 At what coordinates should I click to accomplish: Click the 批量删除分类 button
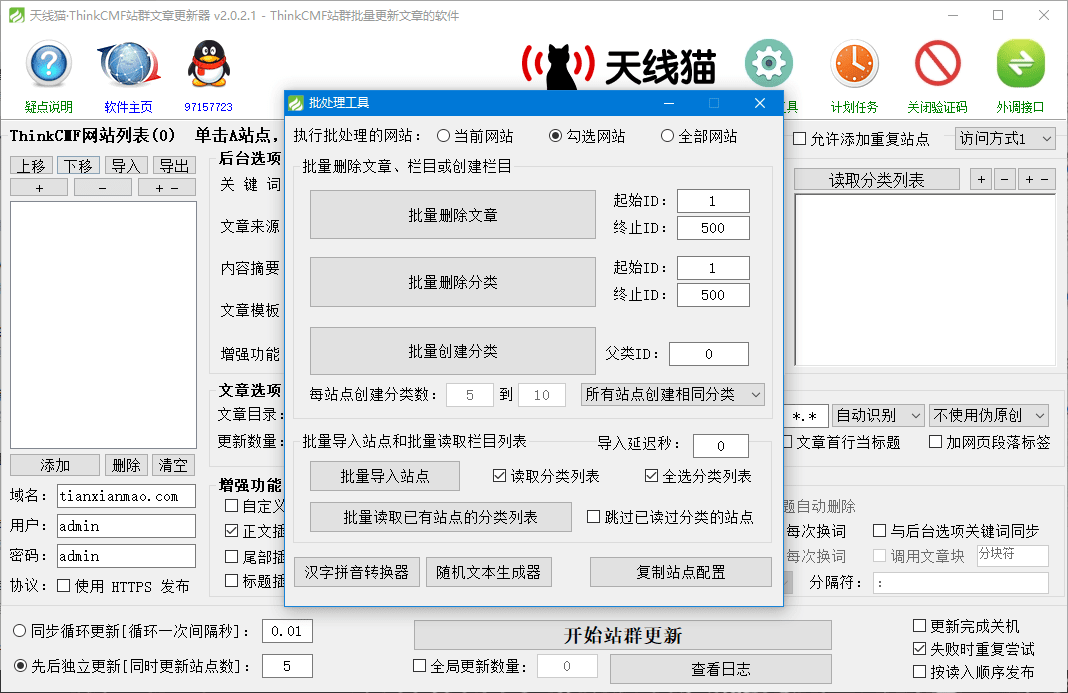click(x=453, y=282)
